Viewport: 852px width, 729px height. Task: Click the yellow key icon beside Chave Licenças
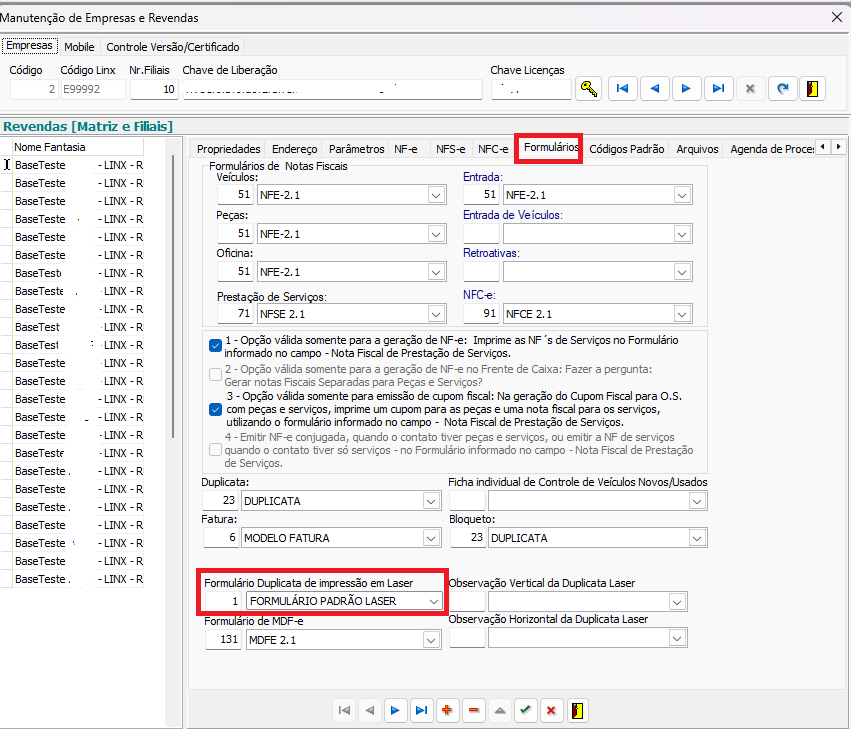click(x=589, y=89)
